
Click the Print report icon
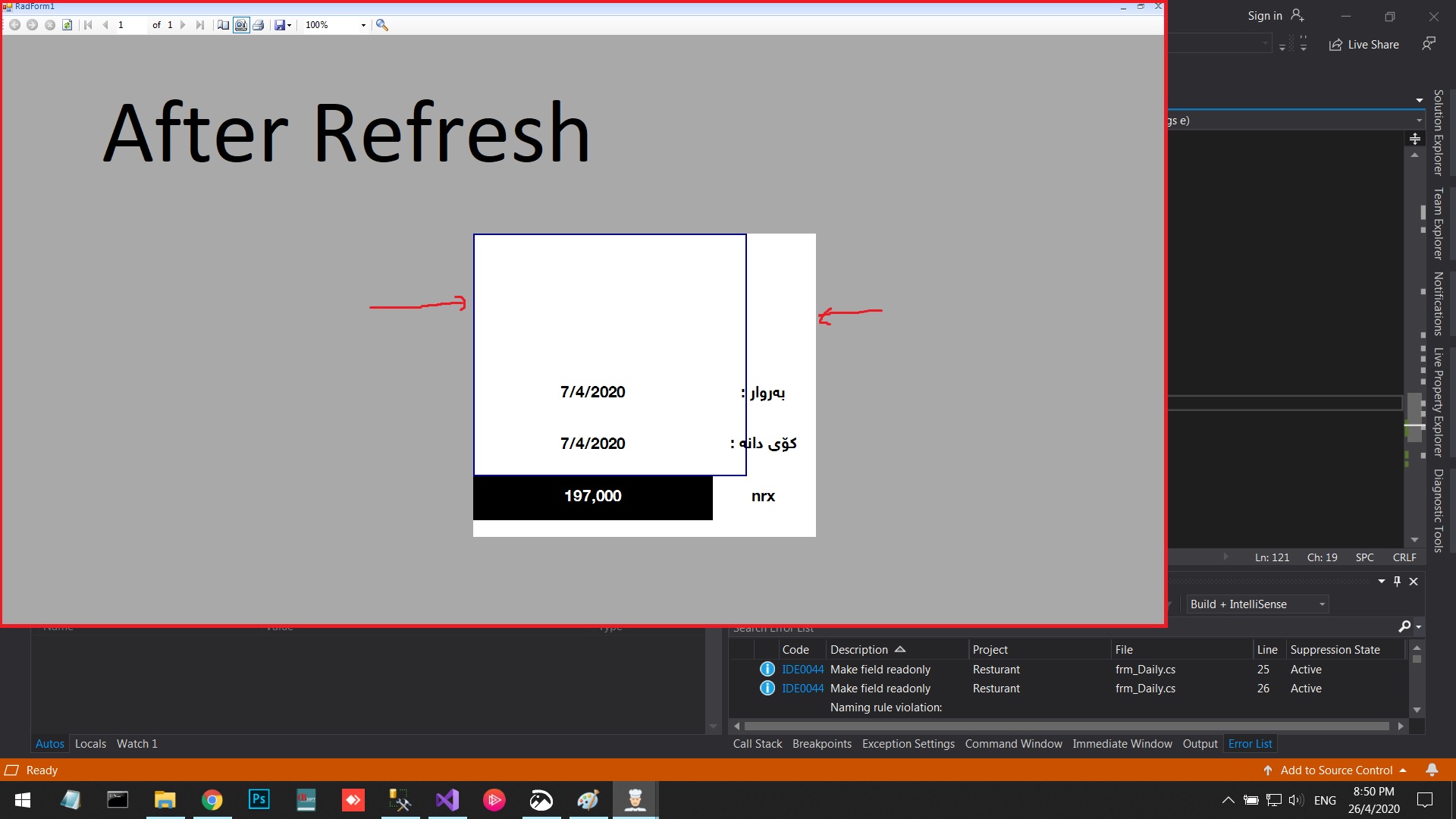tap(259, 25)
